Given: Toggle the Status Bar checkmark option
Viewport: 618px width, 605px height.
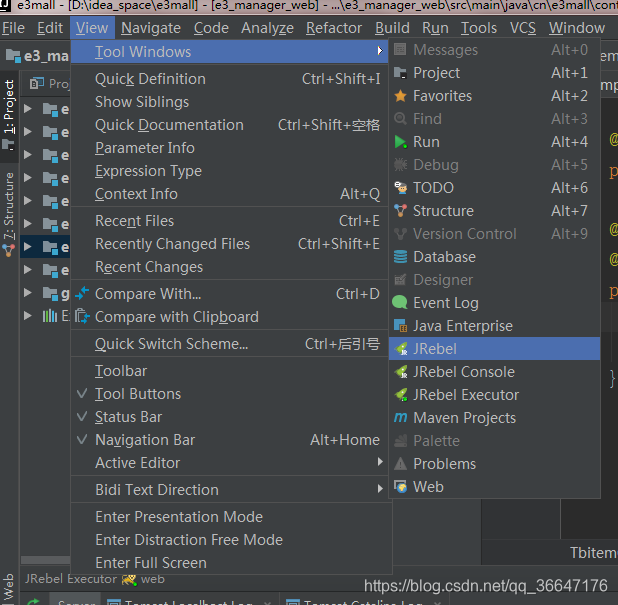Looking at the screenshot, I should point(229,417).
